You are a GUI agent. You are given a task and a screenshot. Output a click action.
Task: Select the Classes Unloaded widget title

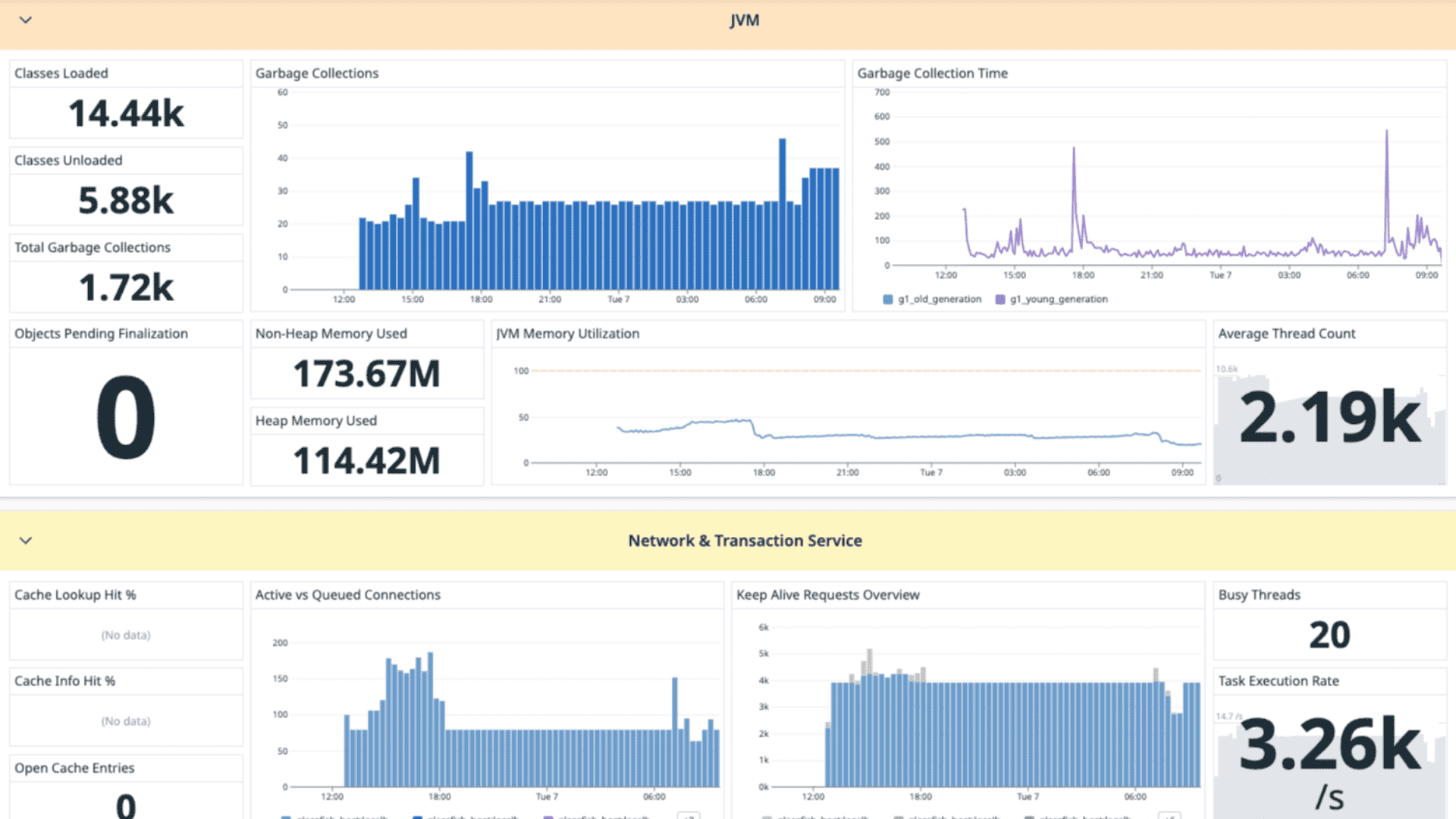point(68,161)
